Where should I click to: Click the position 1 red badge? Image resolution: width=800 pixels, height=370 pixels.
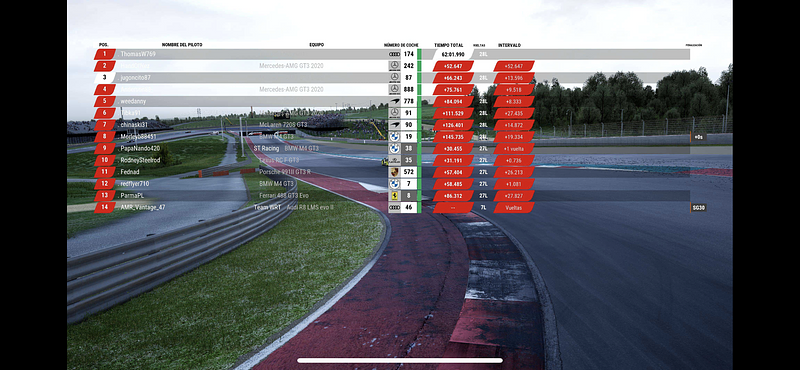pyautogui.click(x=105, y=54)
